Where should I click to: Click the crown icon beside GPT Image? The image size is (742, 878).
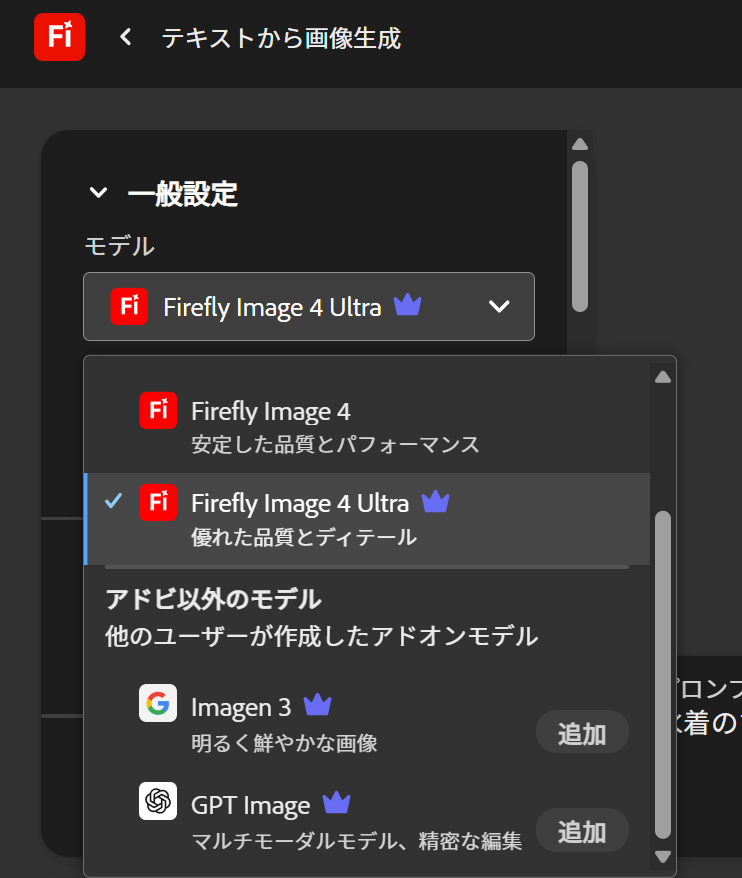coord(337,802)
